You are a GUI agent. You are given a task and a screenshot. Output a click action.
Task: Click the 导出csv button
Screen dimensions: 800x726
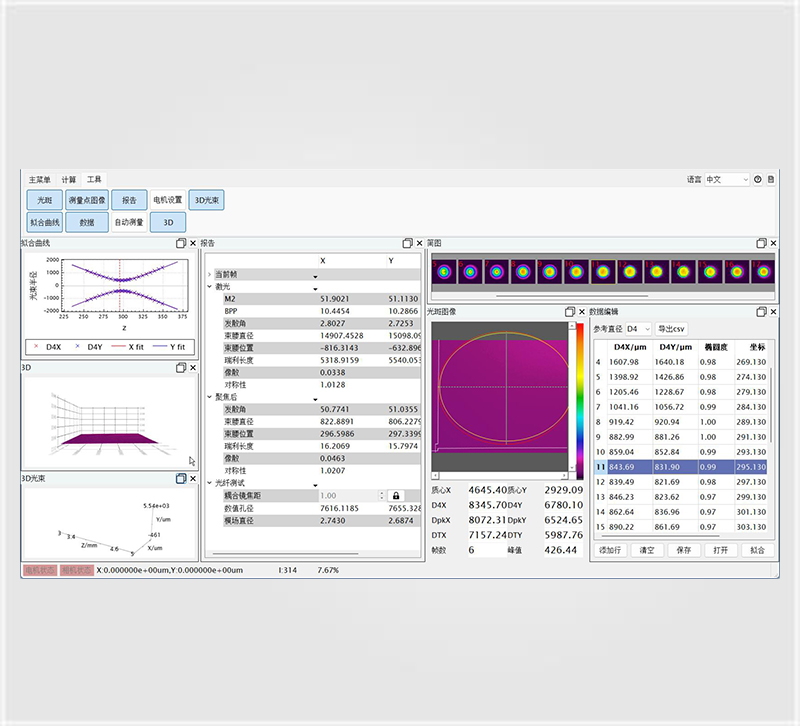[672, 329]
